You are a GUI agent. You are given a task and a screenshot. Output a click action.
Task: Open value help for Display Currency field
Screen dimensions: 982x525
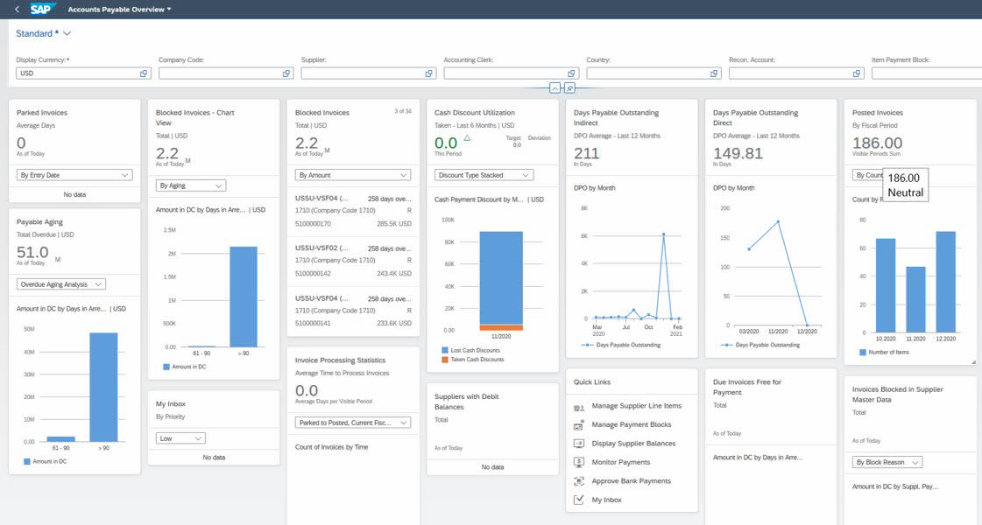click(x=143, y=73)
